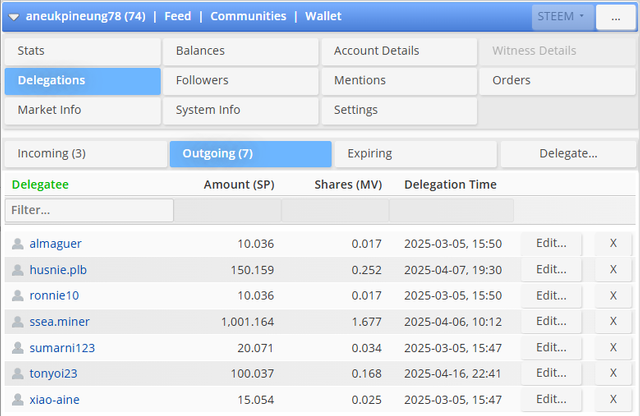Click the user icon beside xiao-aine
Screen dimensions: 640x416
coord(17,399)
